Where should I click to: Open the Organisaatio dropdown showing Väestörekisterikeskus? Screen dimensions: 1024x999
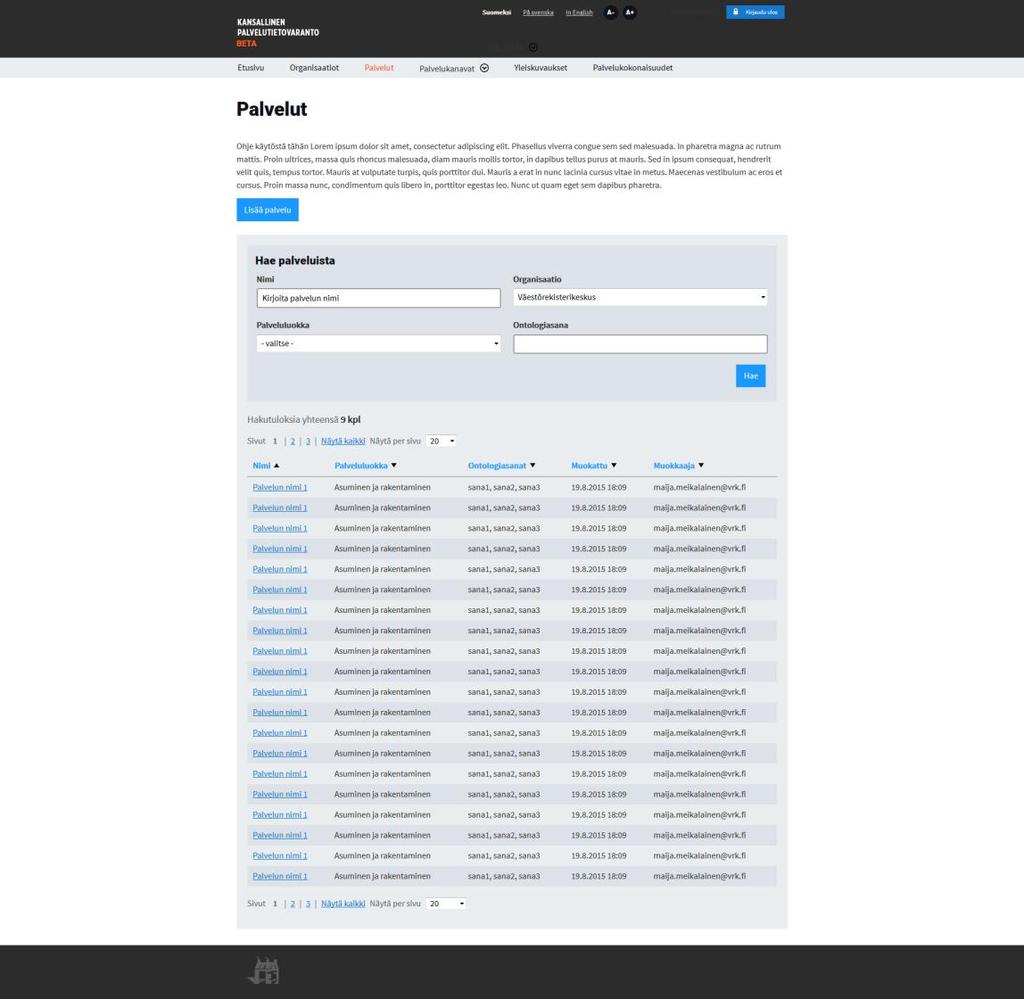(640, 297)
